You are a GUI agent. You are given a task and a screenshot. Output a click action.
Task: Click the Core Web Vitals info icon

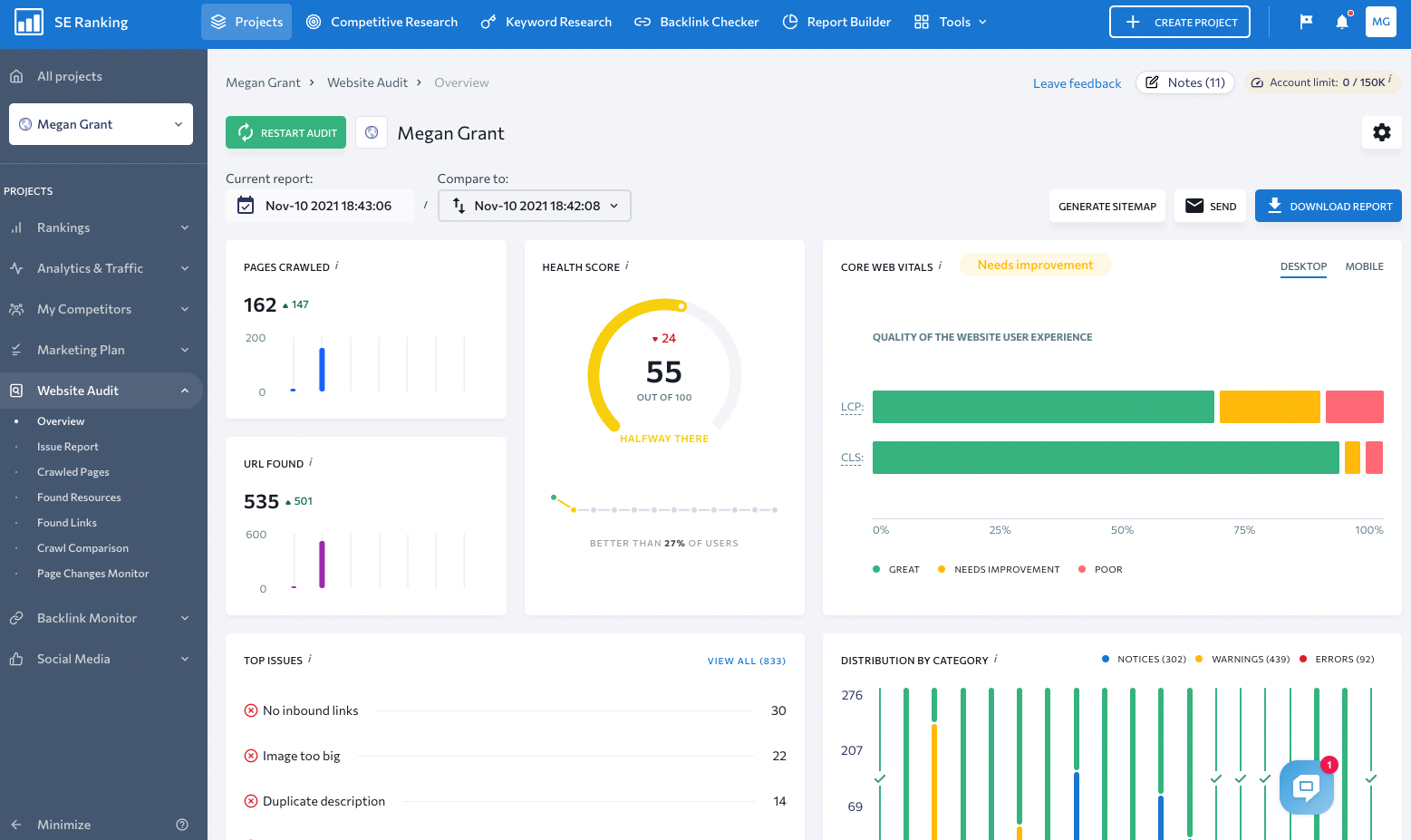click(x=940, y=266)
